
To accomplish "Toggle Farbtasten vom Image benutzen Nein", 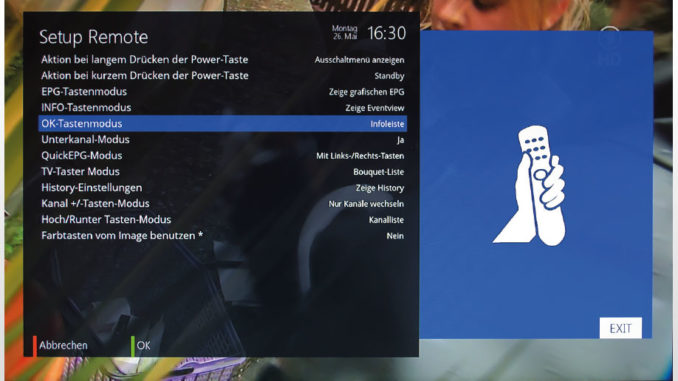I will point(395,236).
